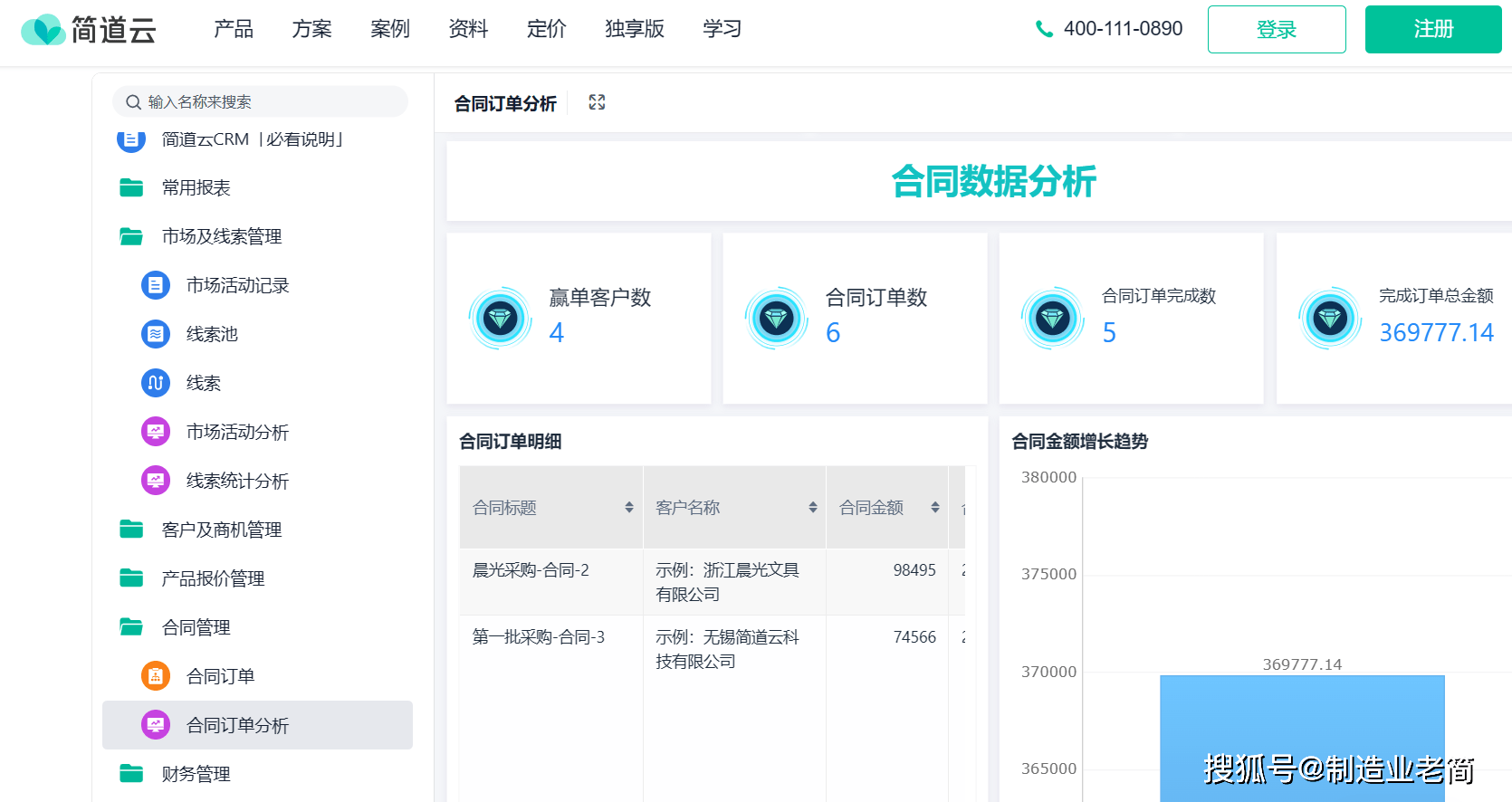Click the 市场活动记录 form icon
Viewport: 1512px width, 802px height.
(156, 285)
